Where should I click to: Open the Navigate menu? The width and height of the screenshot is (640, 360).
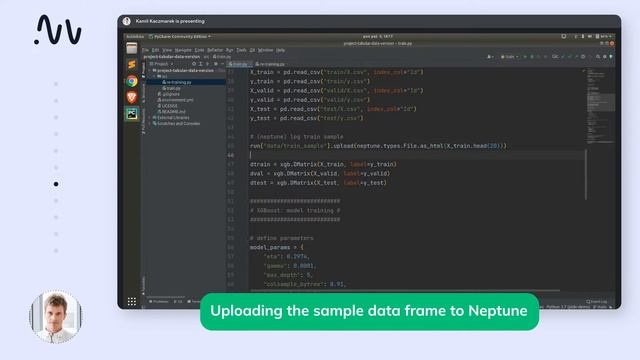coord(183,50)
